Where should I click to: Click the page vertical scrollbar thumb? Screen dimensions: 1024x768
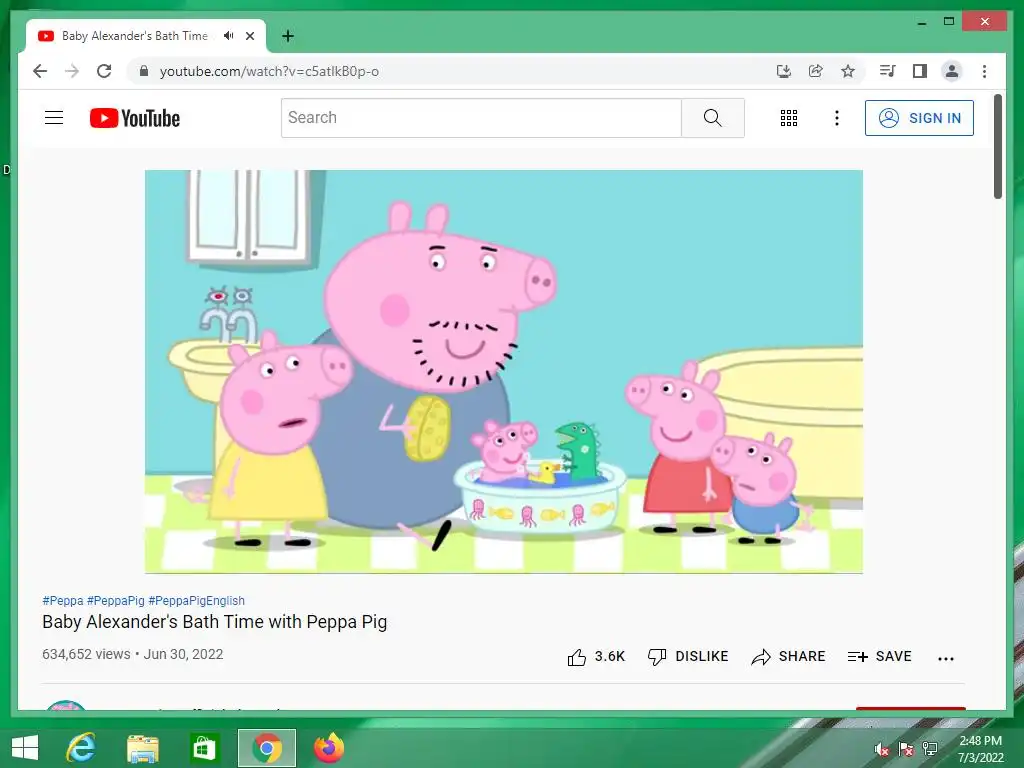997,146
